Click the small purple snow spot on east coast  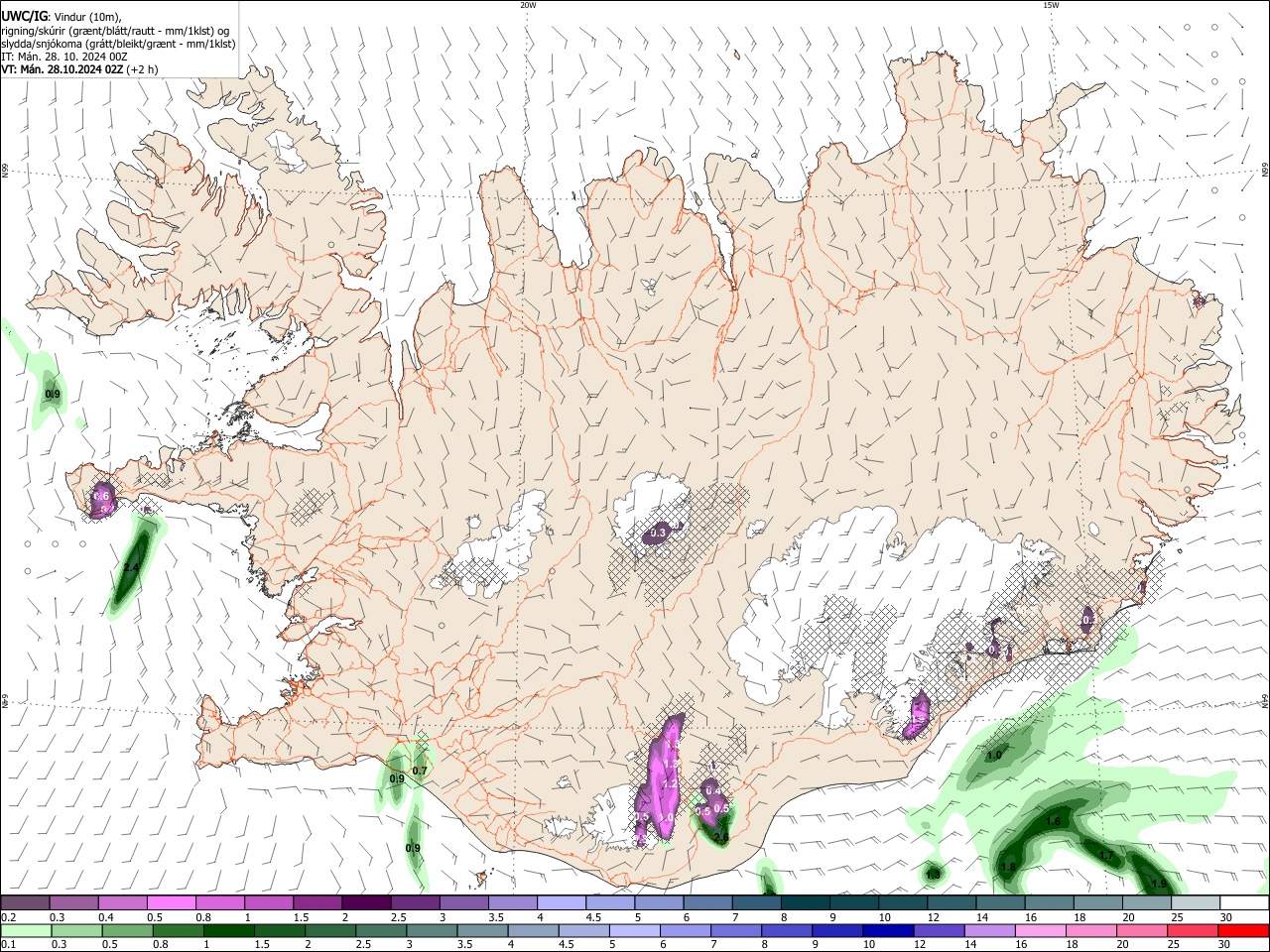click(1200, 299)
